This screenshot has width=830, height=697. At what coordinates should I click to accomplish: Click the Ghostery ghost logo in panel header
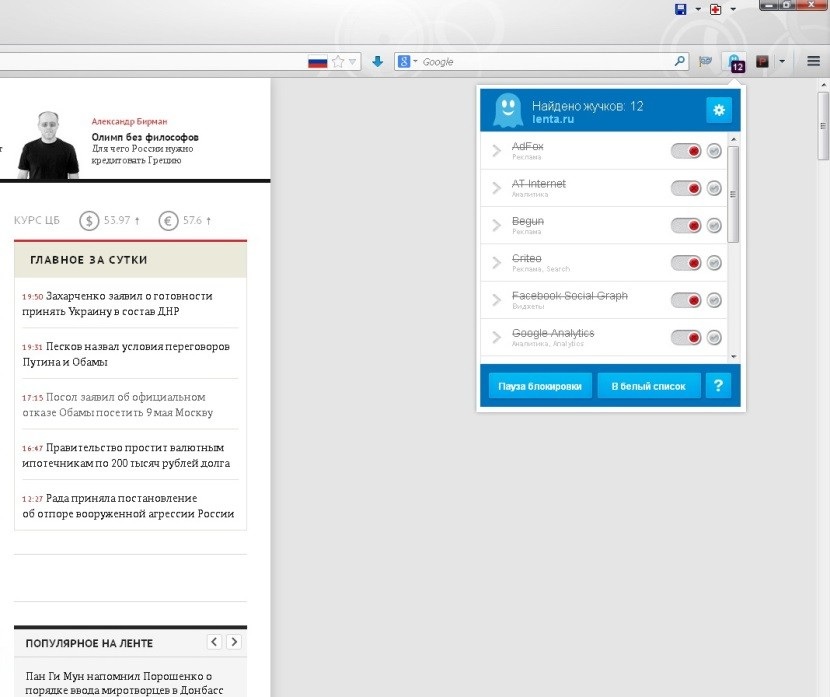point(507,110)
